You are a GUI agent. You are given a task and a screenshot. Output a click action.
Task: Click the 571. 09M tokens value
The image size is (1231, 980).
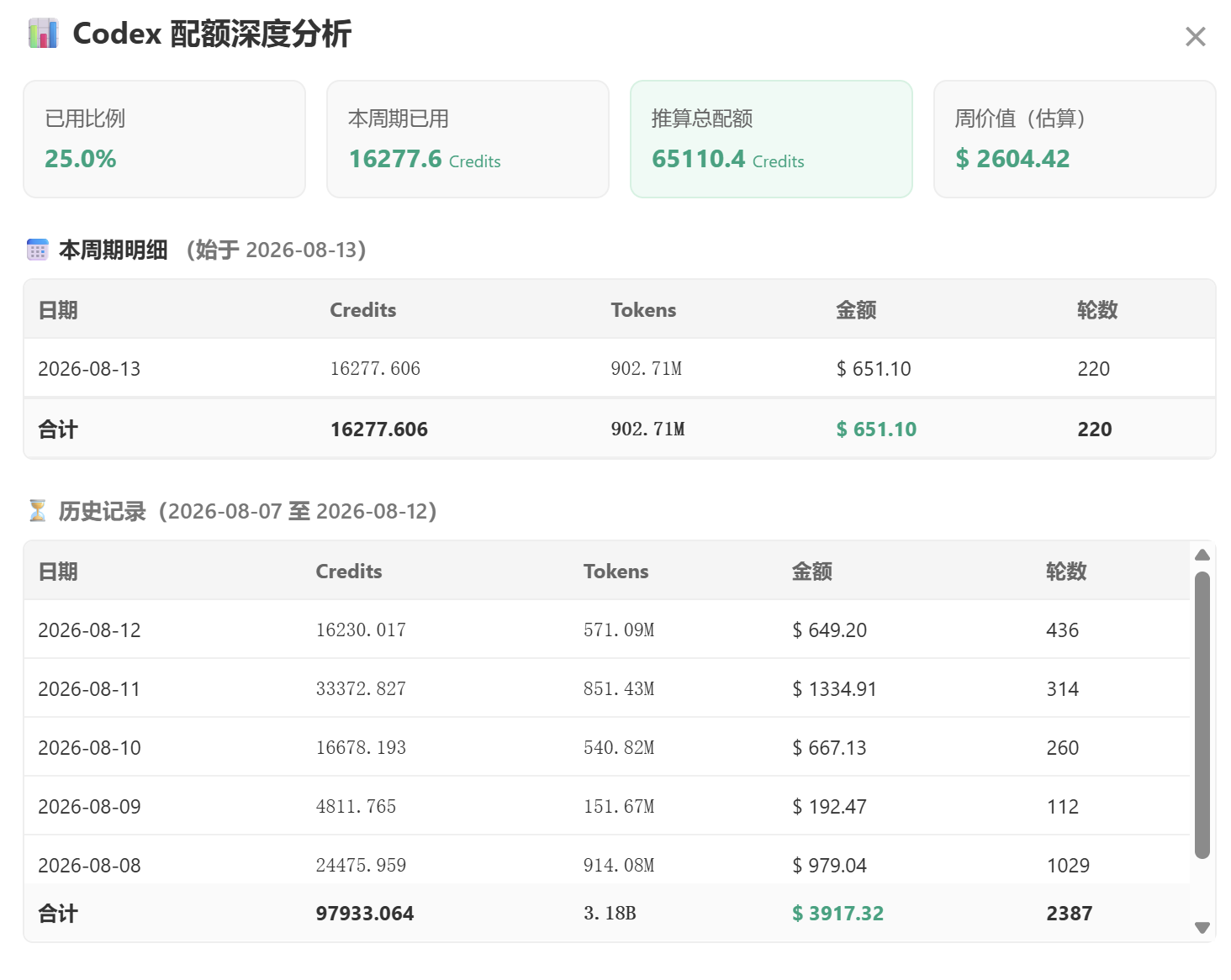point(619,630)
